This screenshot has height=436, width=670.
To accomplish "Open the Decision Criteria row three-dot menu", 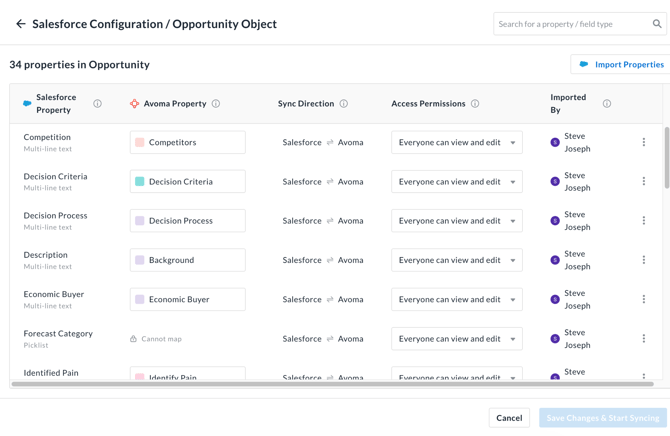I will (644, 181).
